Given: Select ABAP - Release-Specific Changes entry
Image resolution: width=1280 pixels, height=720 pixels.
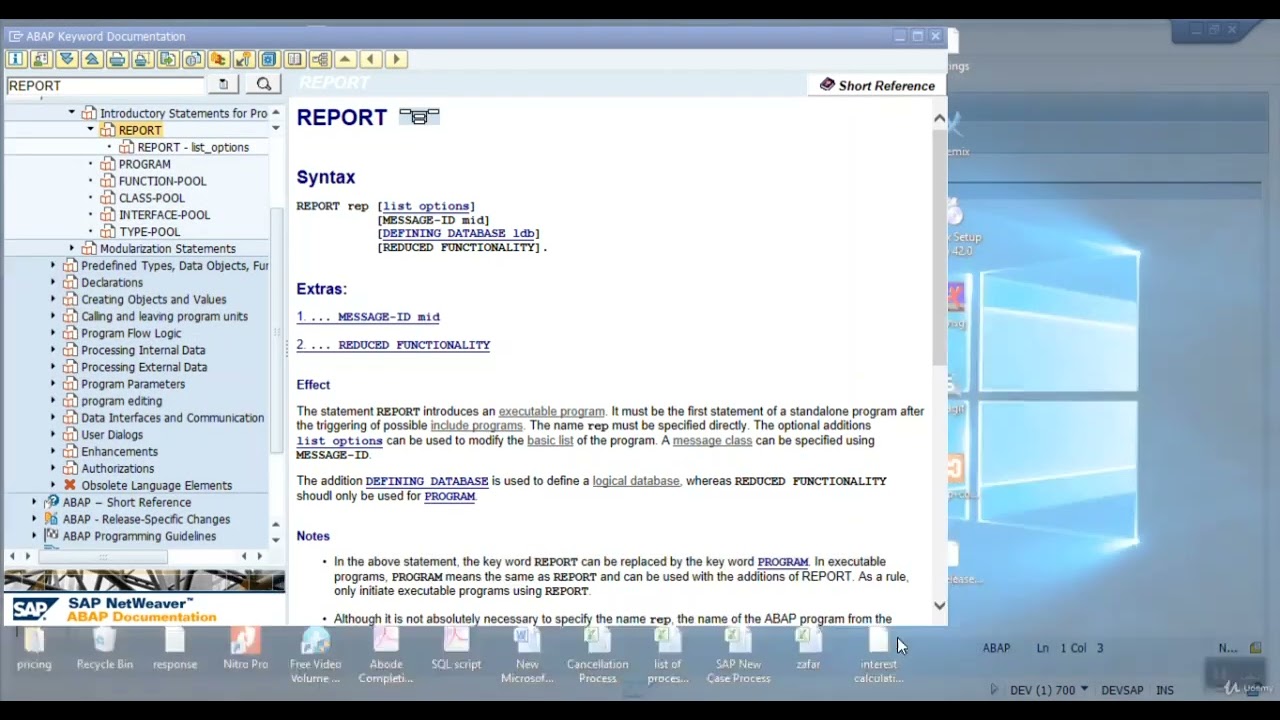Looking at the screenshot, I should click(146, 519).
